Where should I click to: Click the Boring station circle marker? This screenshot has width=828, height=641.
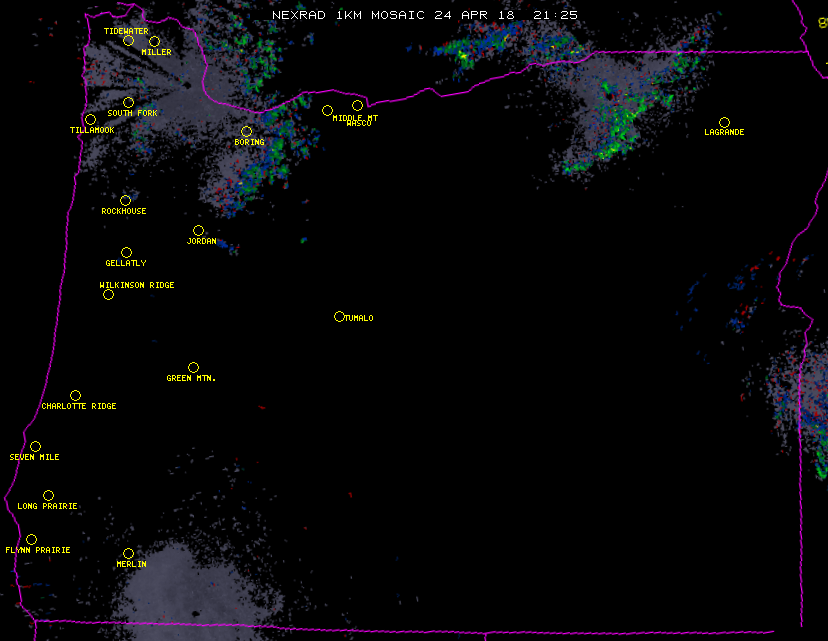246,131
